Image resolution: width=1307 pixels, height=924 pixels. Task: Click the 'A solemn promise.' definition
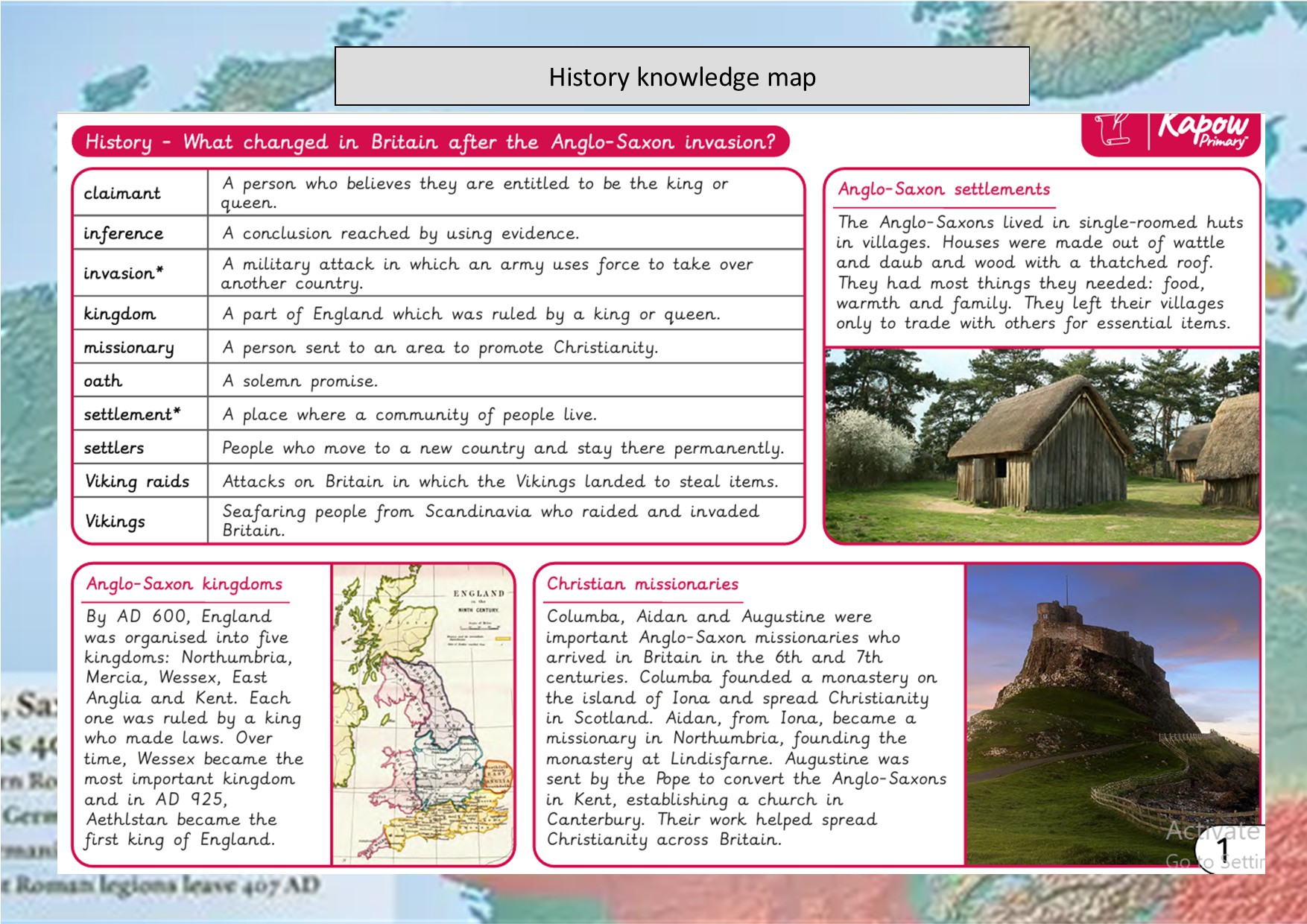[300, 382]
